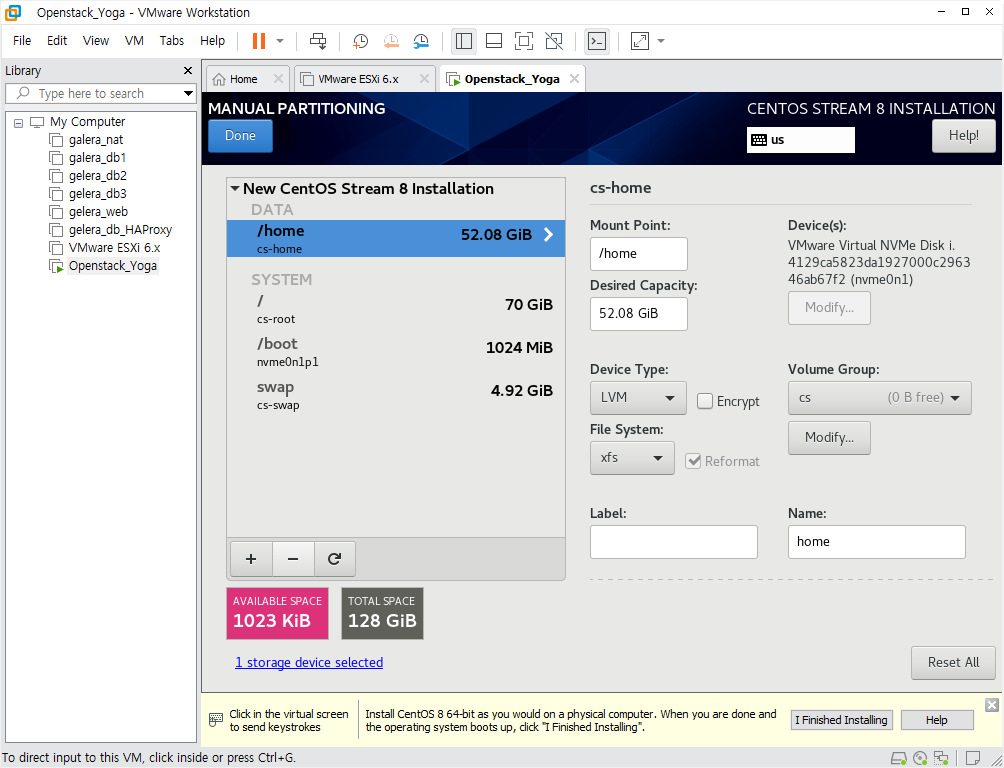This screenshot has width=1004, height=768.
Task: Click the Help! button
Action: pyautogui.click(x=963, y=136)
